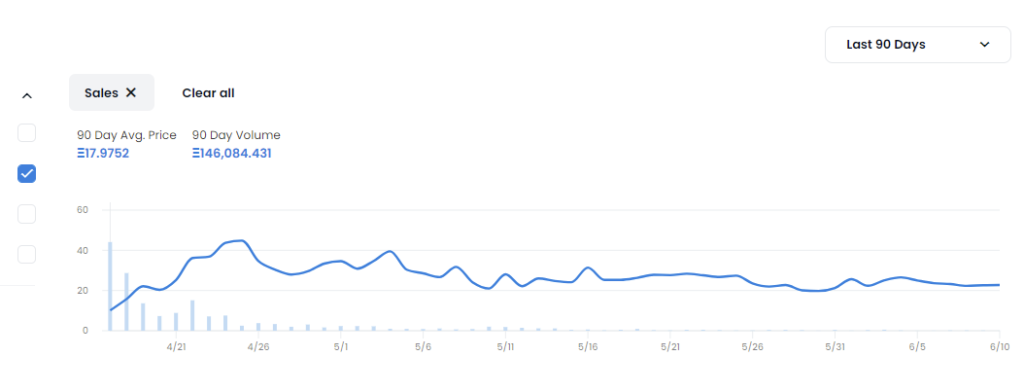This screenshot has width=1024, height=392.
Task: Click the 90 Day Avg. Price value
Action: 103,154
